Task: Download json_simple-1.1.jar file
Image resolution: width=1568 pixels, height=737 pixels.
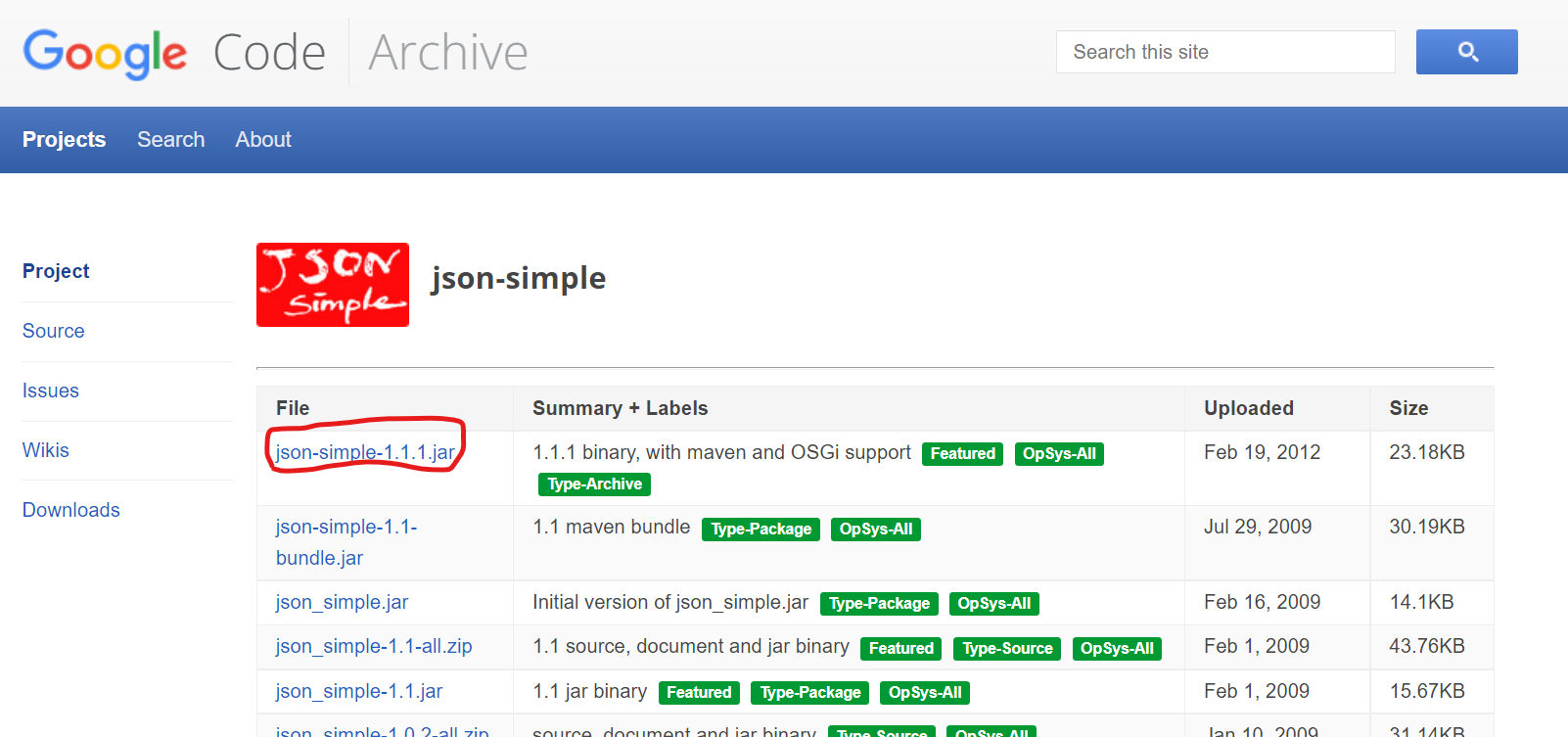Action: (359, 691)
